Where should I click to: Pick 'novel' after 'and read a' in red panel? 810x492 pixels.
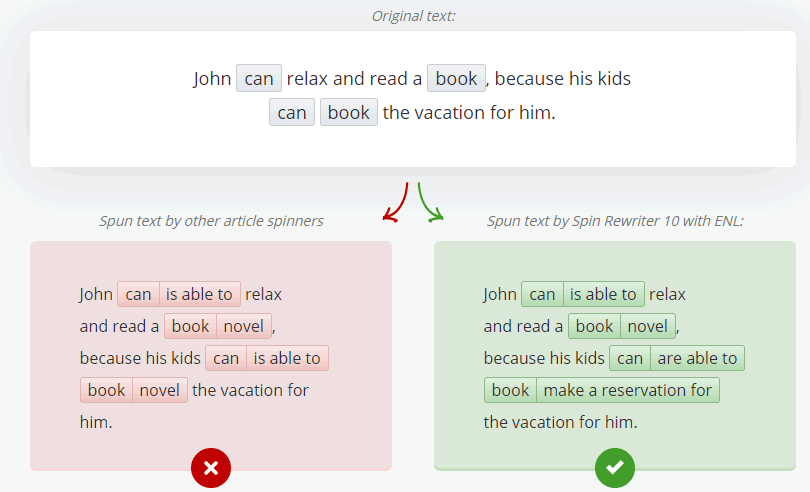point(243,326)
